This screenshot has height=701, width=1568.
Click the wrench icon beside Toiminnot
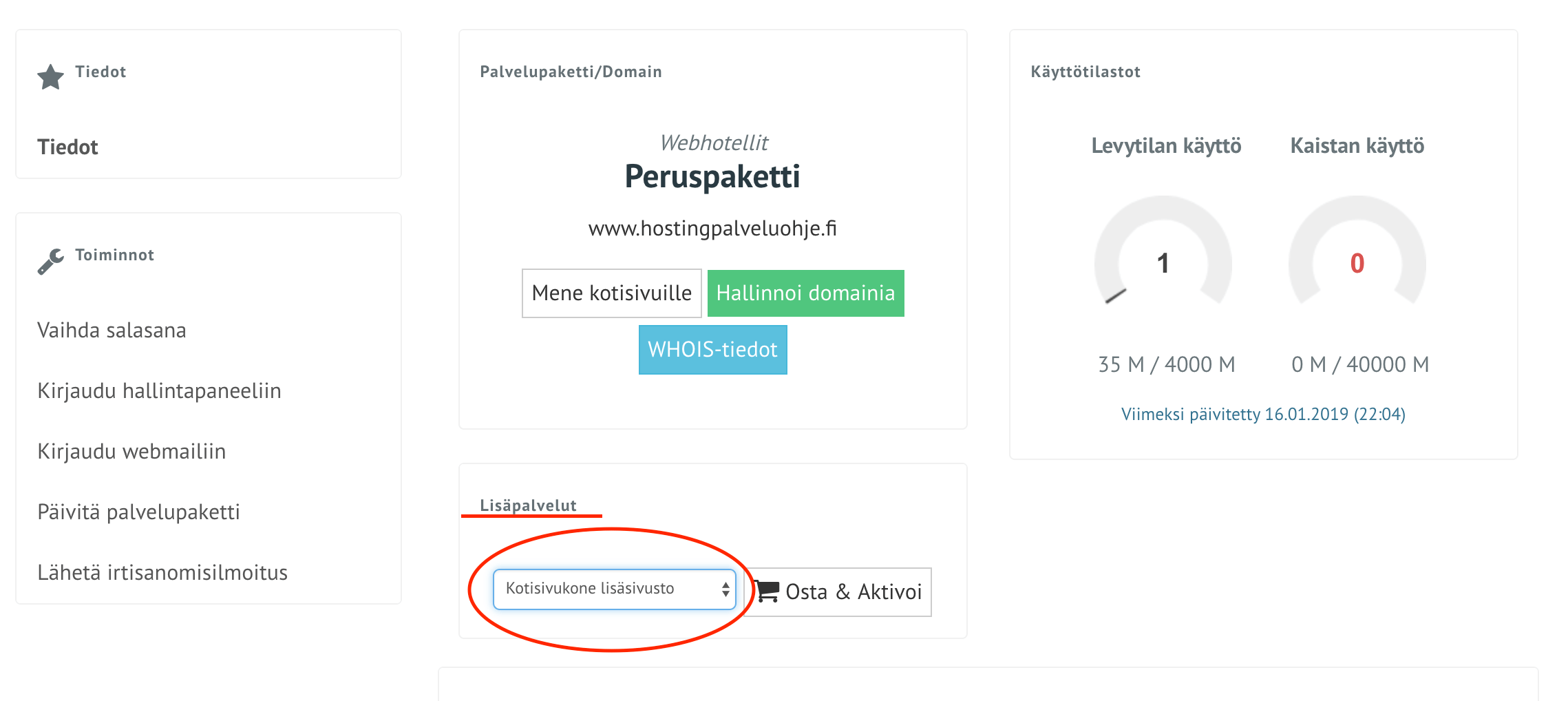[50, 261]
